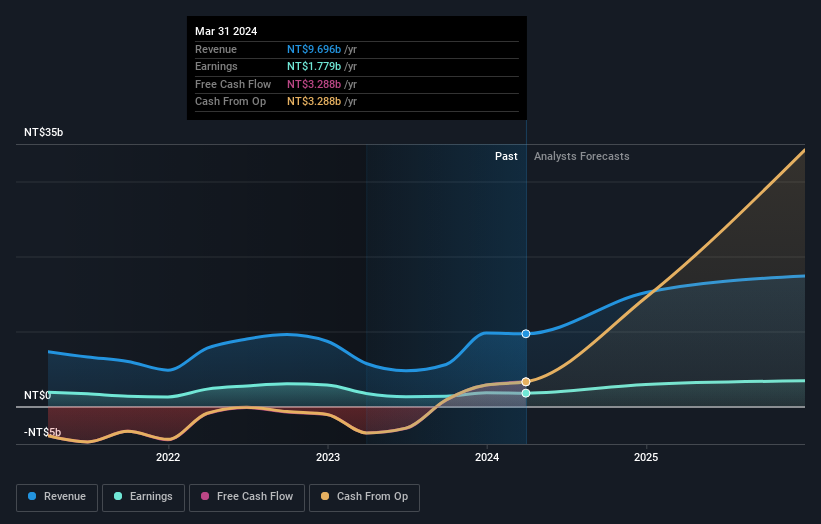Click the Cash From Op label in tooltip
The height and width of the screenshot is (524, 821).
[230, 102]
